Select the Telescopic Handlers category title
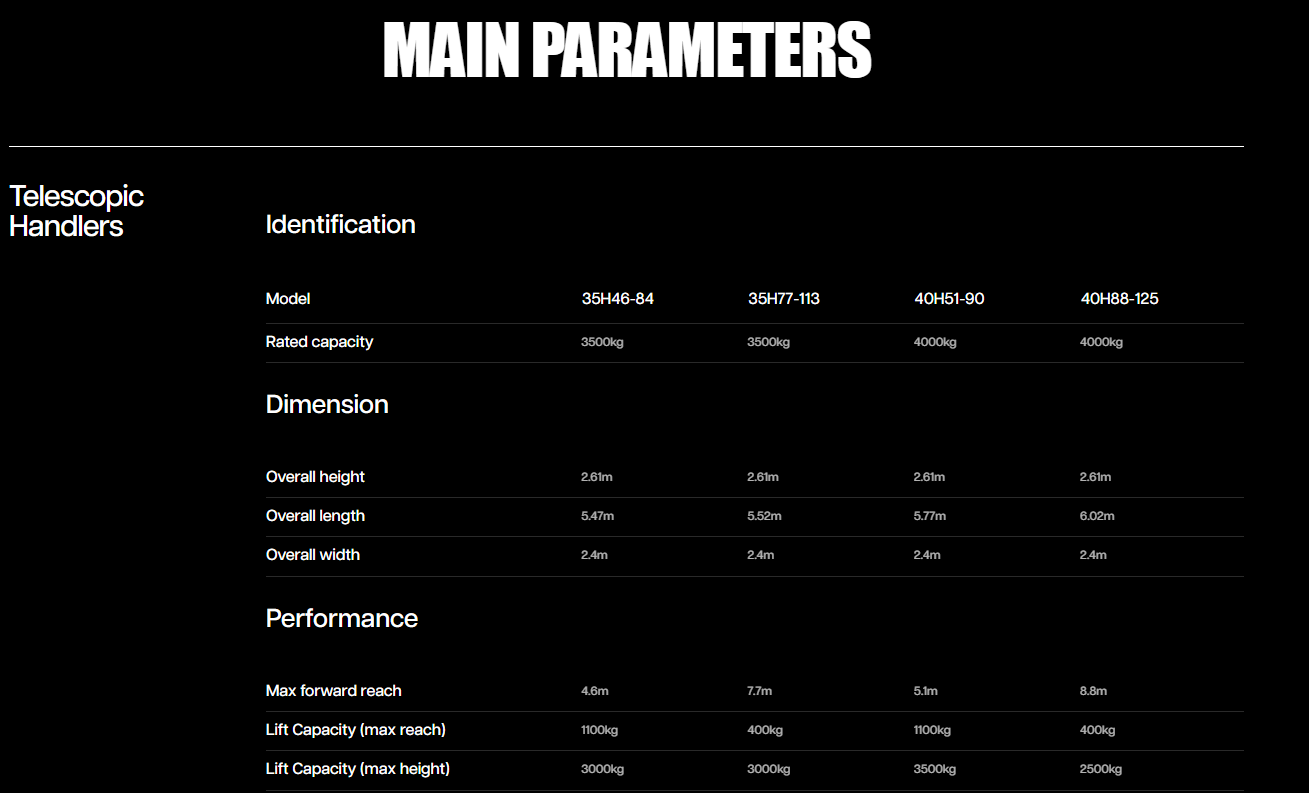Viewport: 1309px width, 793px height. 76,211
